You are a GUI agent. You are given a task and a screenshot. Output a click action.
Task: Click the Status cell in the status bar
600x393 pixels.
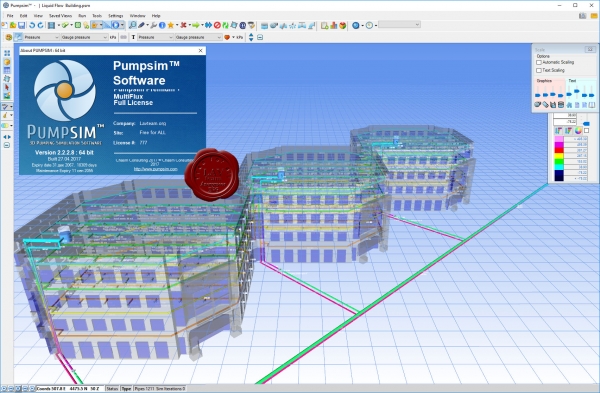(x=112, y=388)
